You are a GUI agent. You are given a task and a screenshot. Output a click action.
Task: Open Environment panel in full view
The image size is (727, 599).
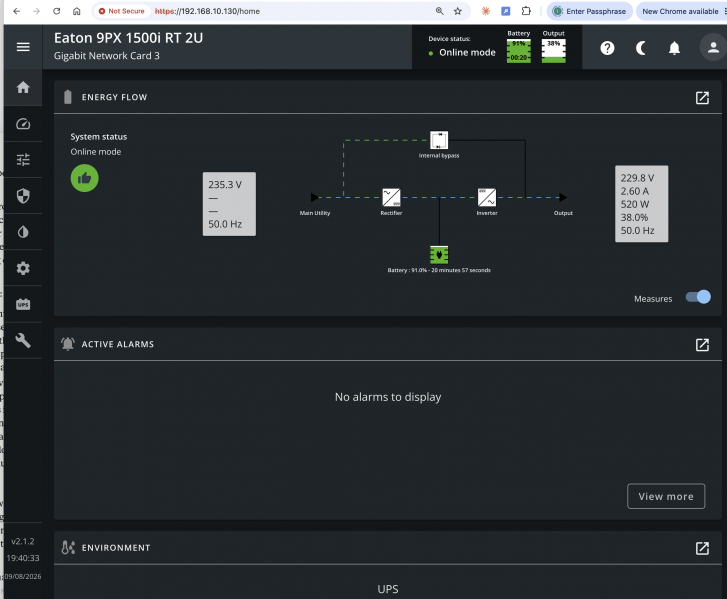(702, 548)
